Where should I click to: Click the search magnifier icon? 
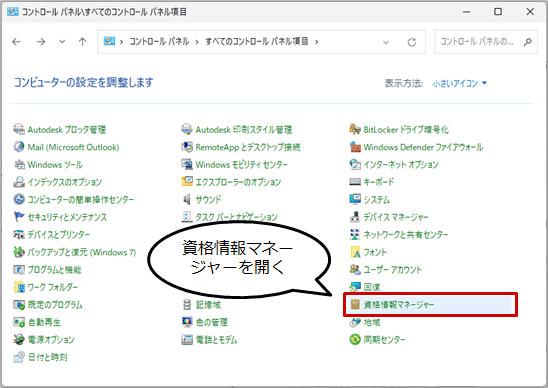pos(528,42)
